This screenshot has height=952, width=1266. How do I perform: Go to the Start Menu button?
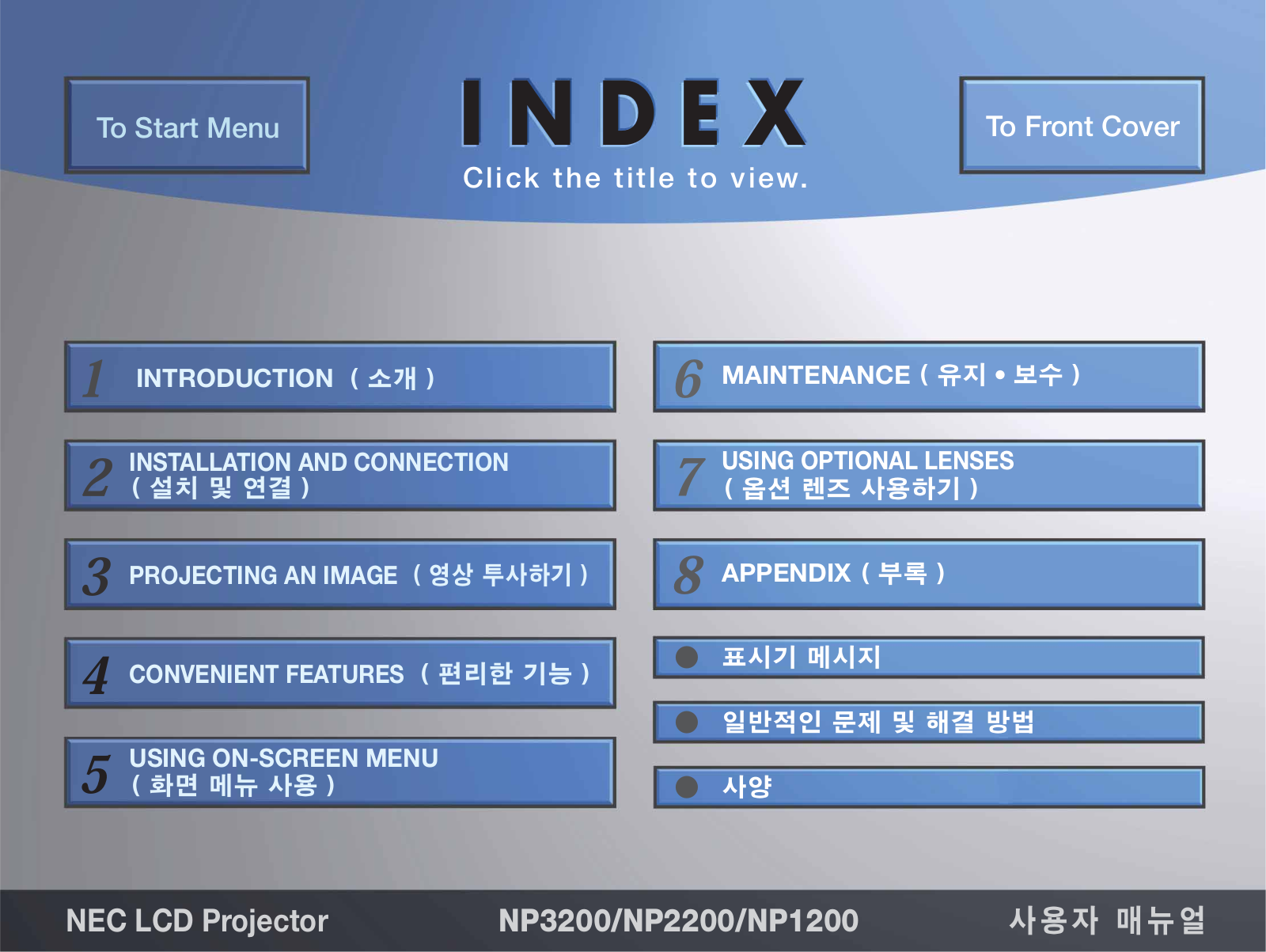[x=187, y=126]
